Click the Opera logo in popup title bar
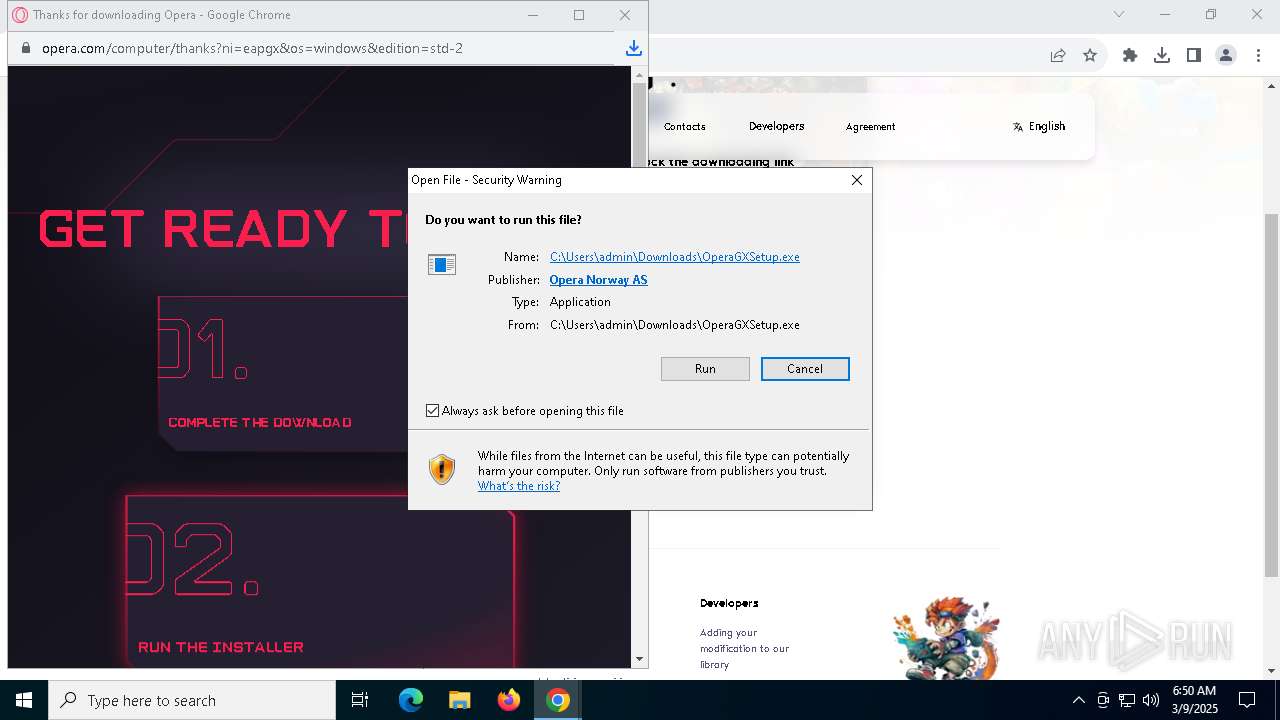 20,15
